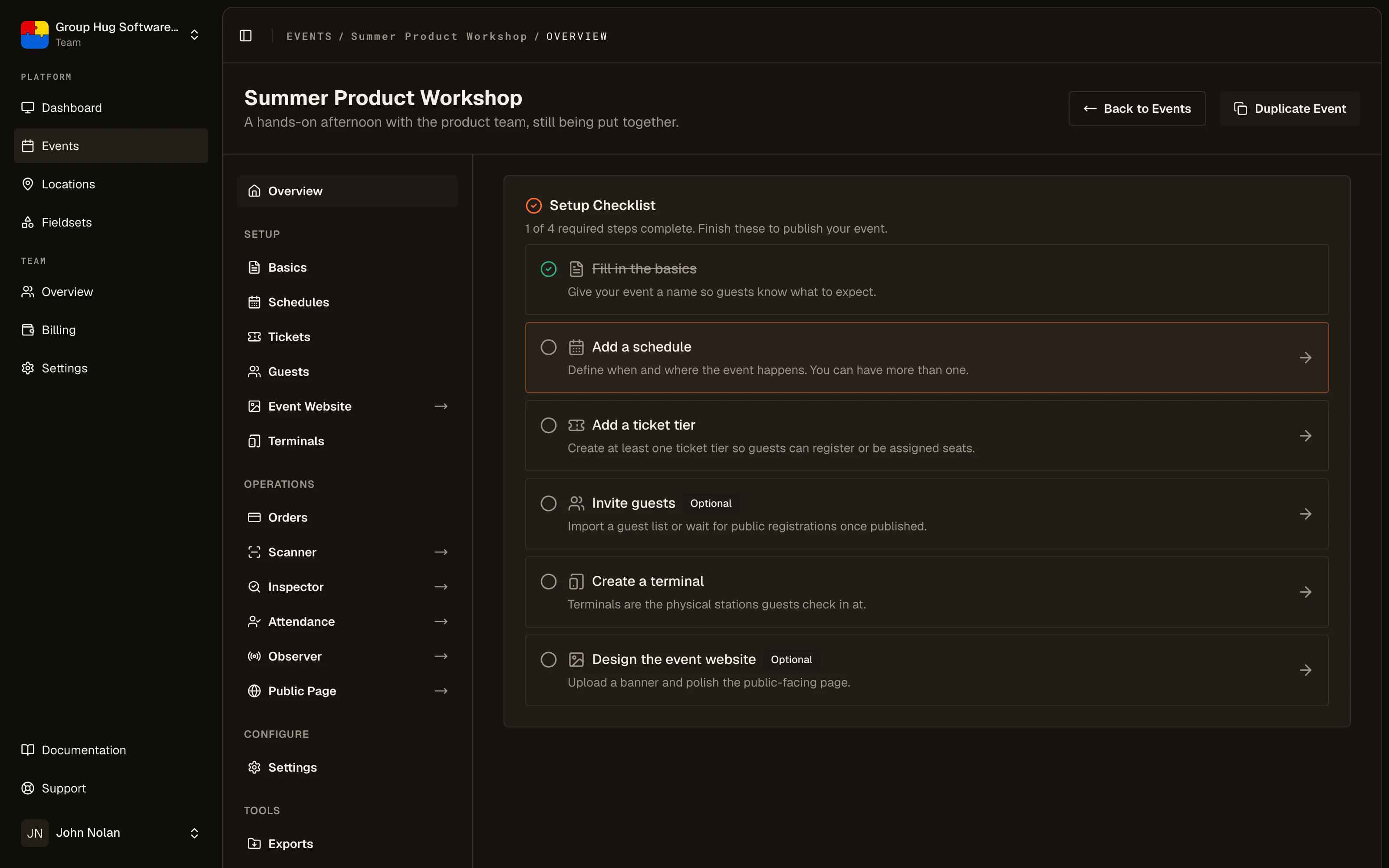Open Create a terminal via its arrow
This screenshot has width=1389, height=868.
pos(1306,592)
